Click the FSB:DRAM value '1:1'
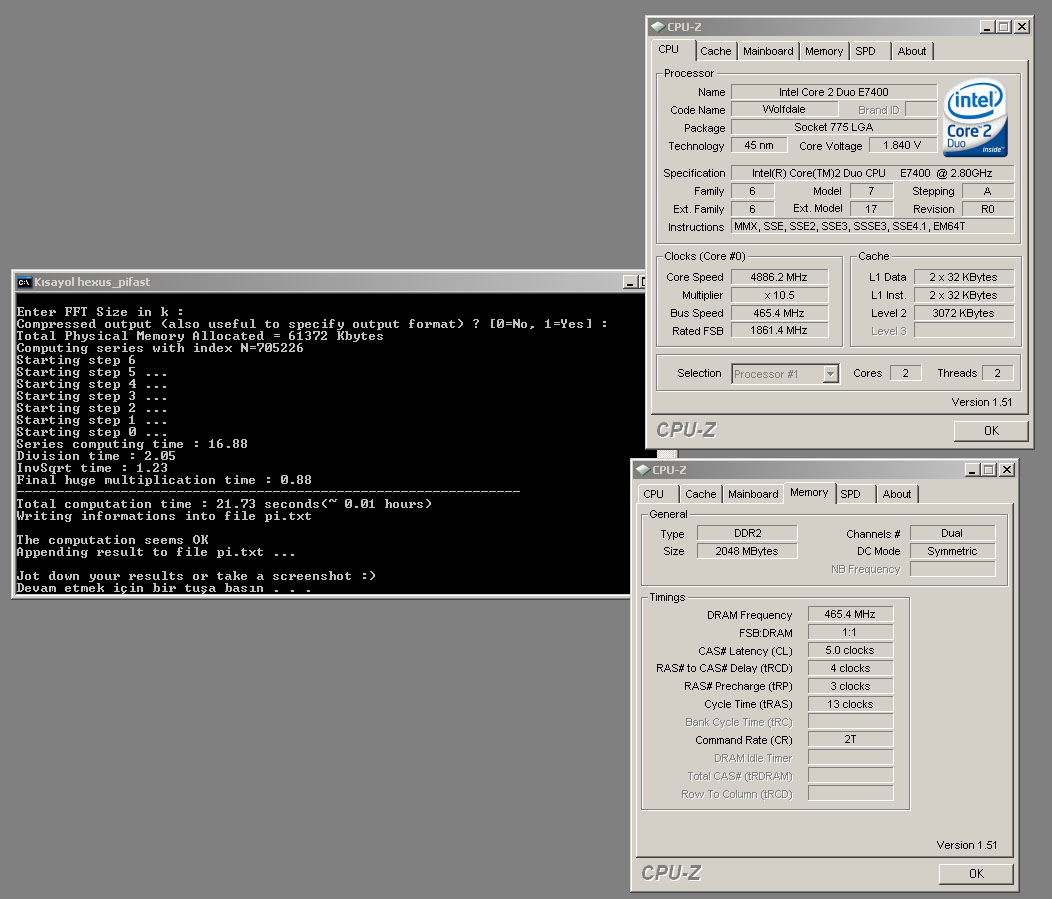 (x=850, y=632)
